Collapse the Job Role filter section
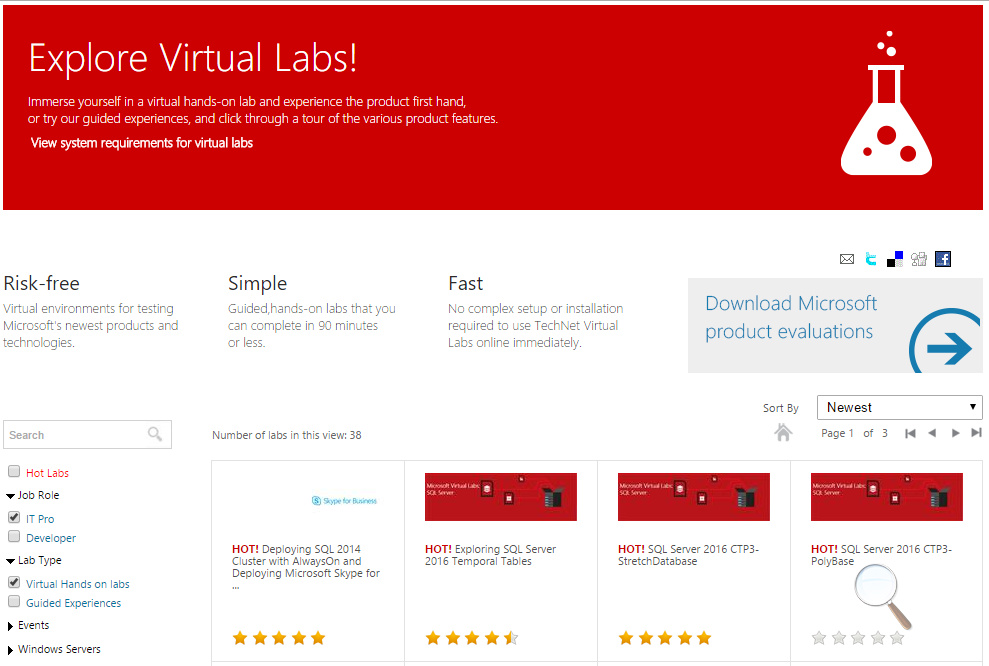Viewport: 989px width, 666px height. point(10,496)
